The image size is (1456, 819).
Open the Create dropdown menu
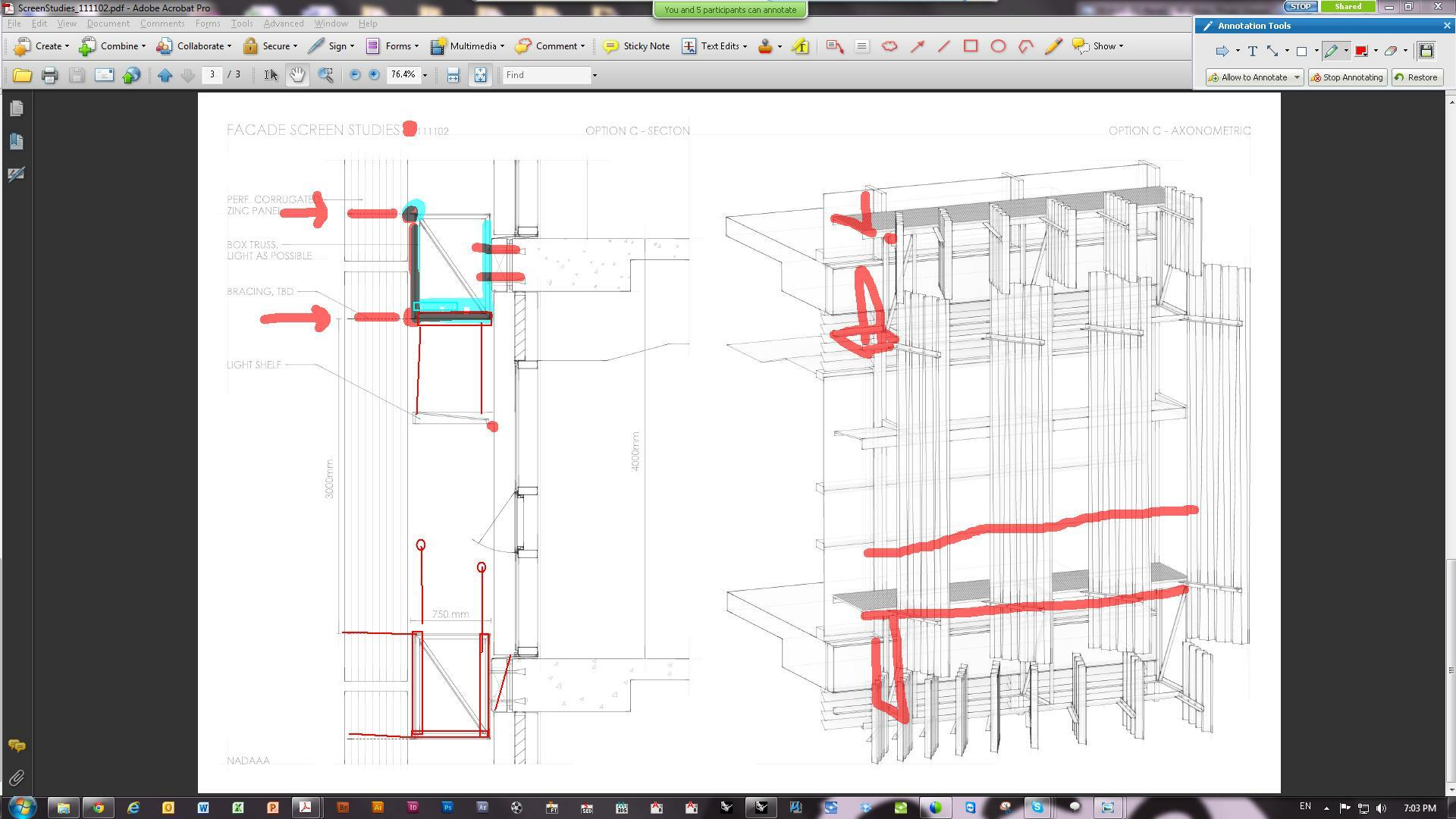pyautogui.click(x=42, y=46)
